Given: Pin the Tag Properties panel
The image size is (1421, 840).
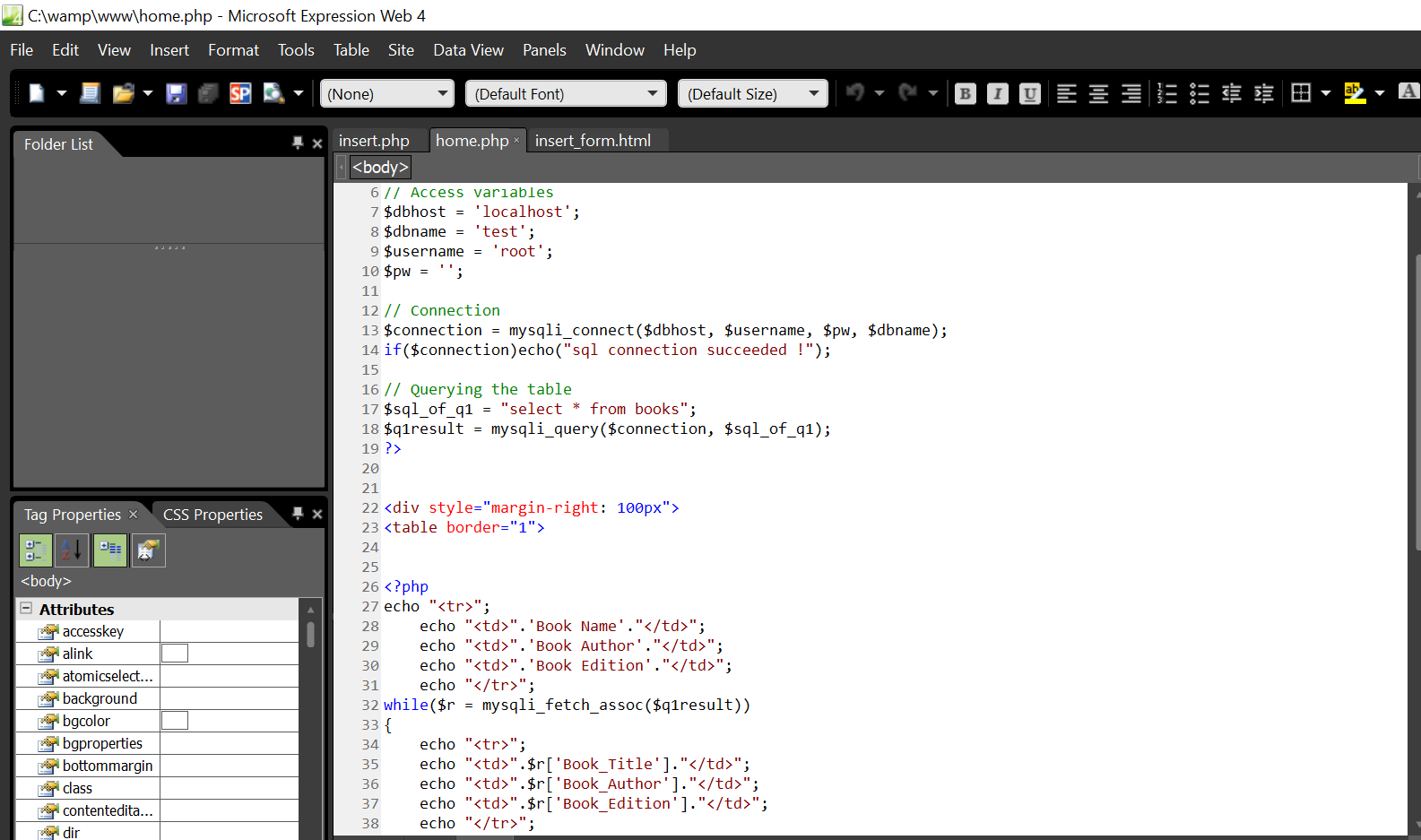Looking at the screenshot, I should 298,513.
